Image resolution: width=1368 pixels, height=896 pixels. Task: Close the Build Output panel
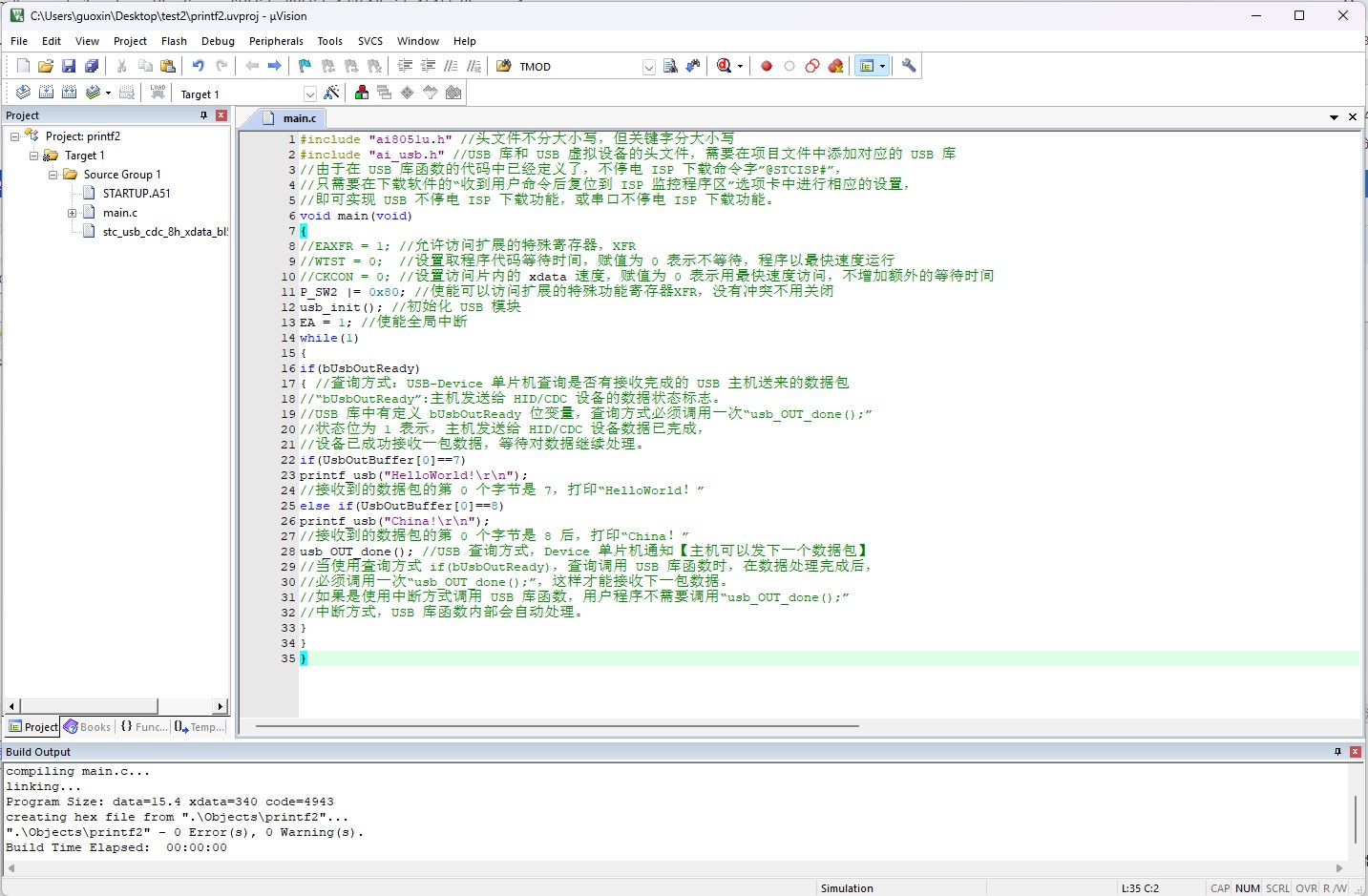(1355, 752)
